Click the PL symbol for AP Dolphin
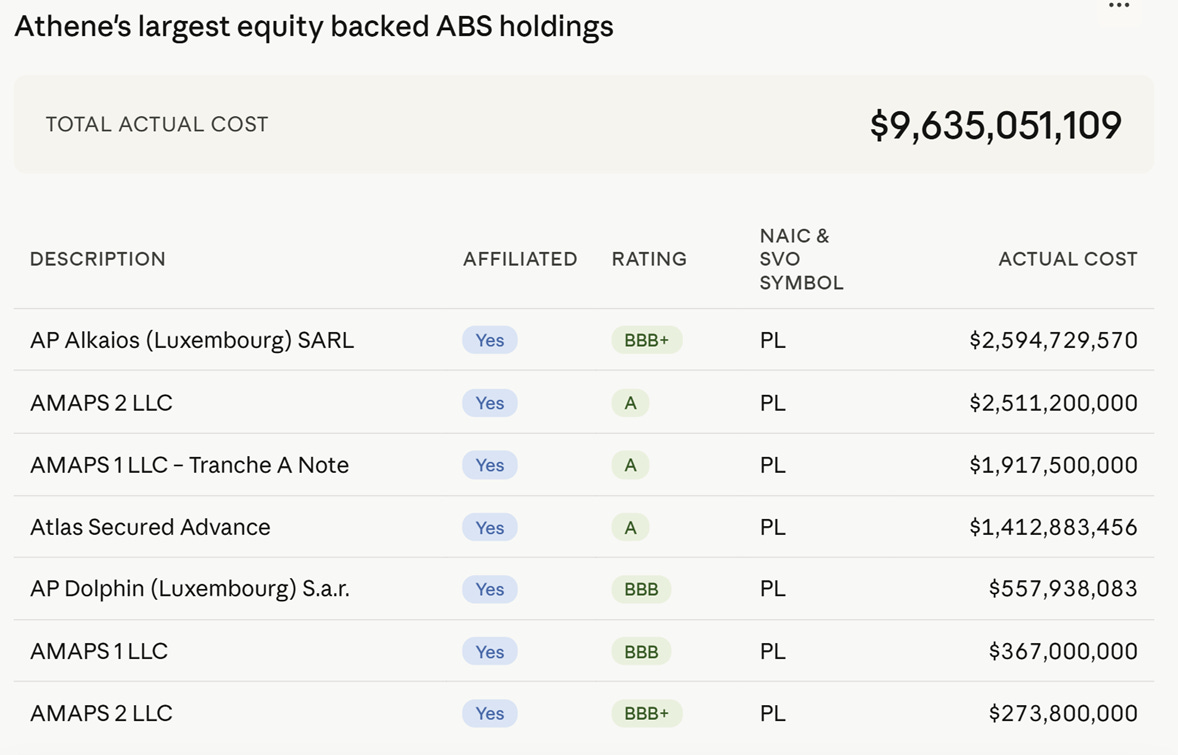 [x=772, y=588]
